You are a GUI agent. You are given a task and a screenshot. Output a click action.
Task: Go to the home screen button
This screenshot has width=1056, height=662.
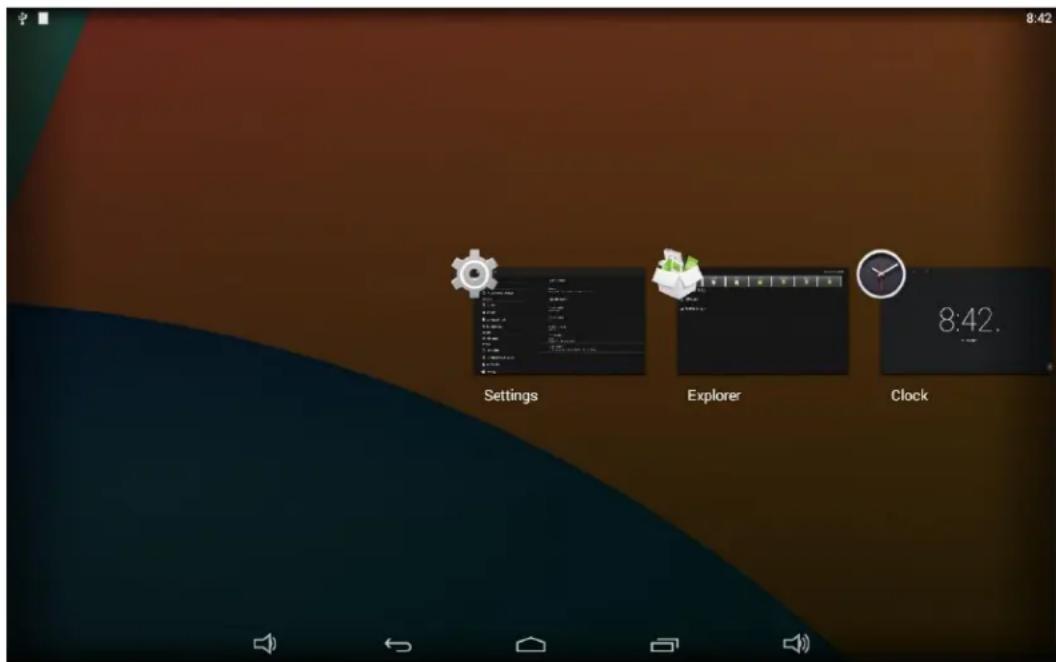pyautogui.click(x=531, y=644)
